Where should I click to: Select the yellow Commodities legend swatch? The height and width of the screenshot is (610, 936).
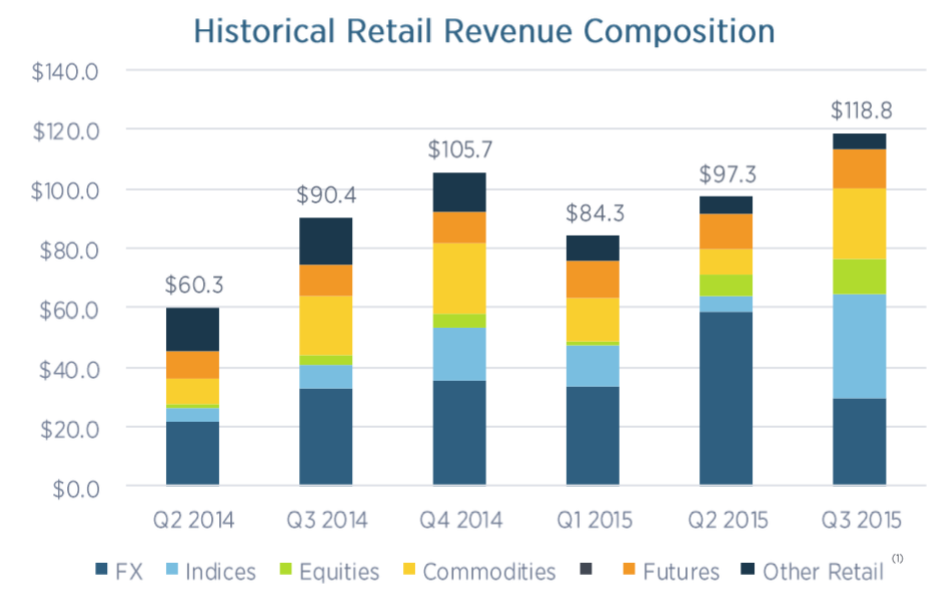pos(406,571)
